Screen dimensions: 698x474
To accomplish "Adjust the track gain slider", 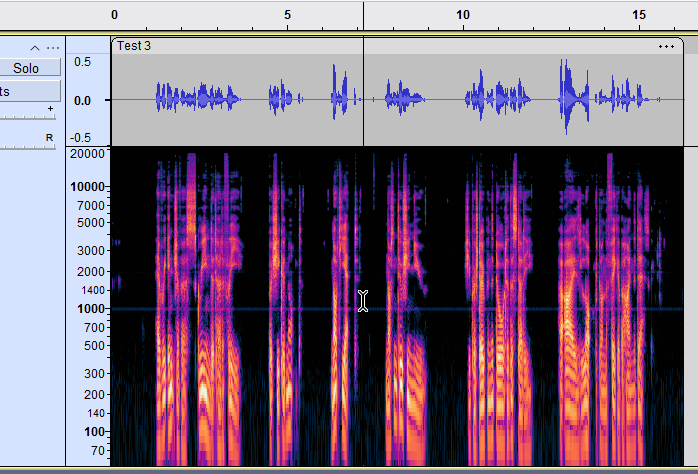I will pos(28,117).
